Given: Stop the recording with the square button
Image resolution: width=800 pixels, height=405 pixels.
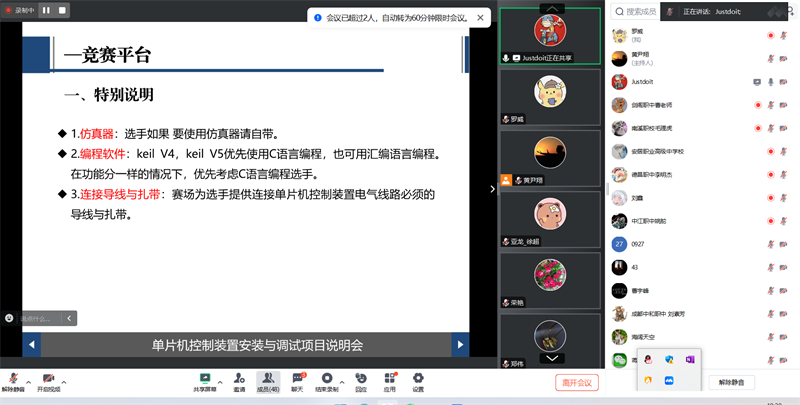Looking at the screenshot, I should 62,10.
